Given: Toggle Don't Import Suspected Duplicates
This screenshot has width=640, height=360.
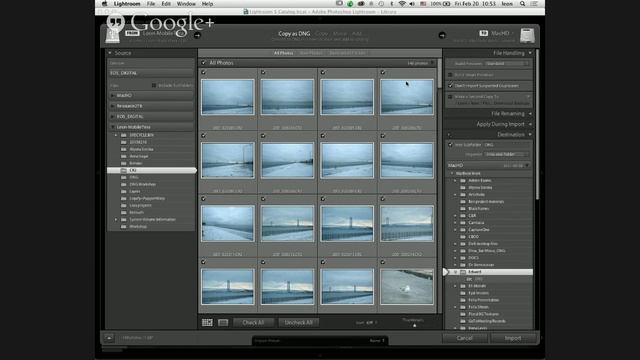Looking at the screenshot, I should point(451,85).
